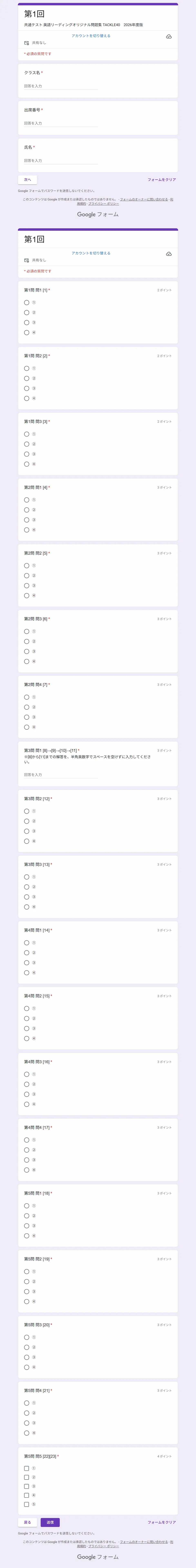This screenshot has width=196, height=1568.
Task: Focus answer field for 第3問 問1 [8]→[11]
Action: point(60,775)
